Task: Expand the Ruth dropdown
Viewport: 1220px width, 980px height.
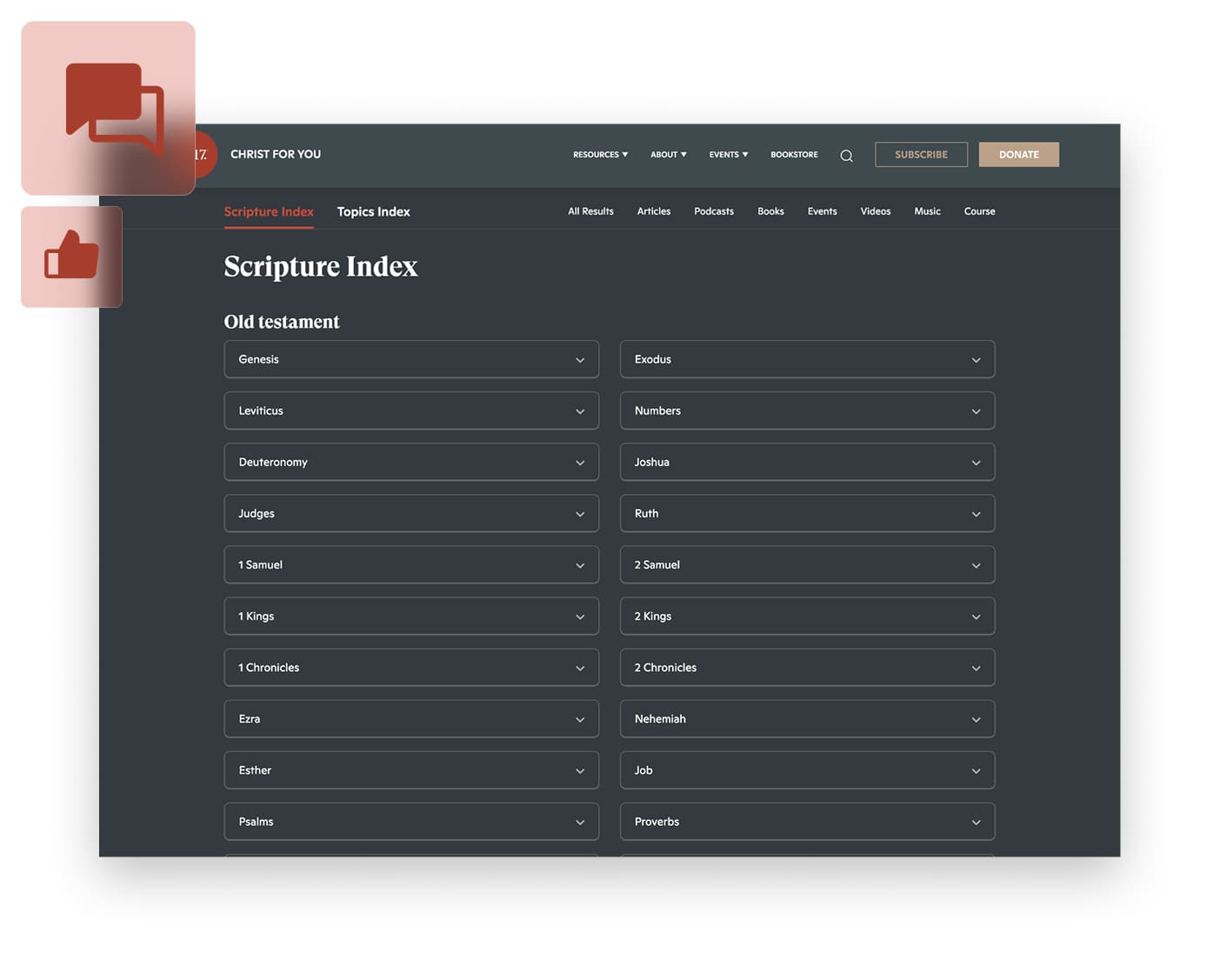Action: [807, 513]
